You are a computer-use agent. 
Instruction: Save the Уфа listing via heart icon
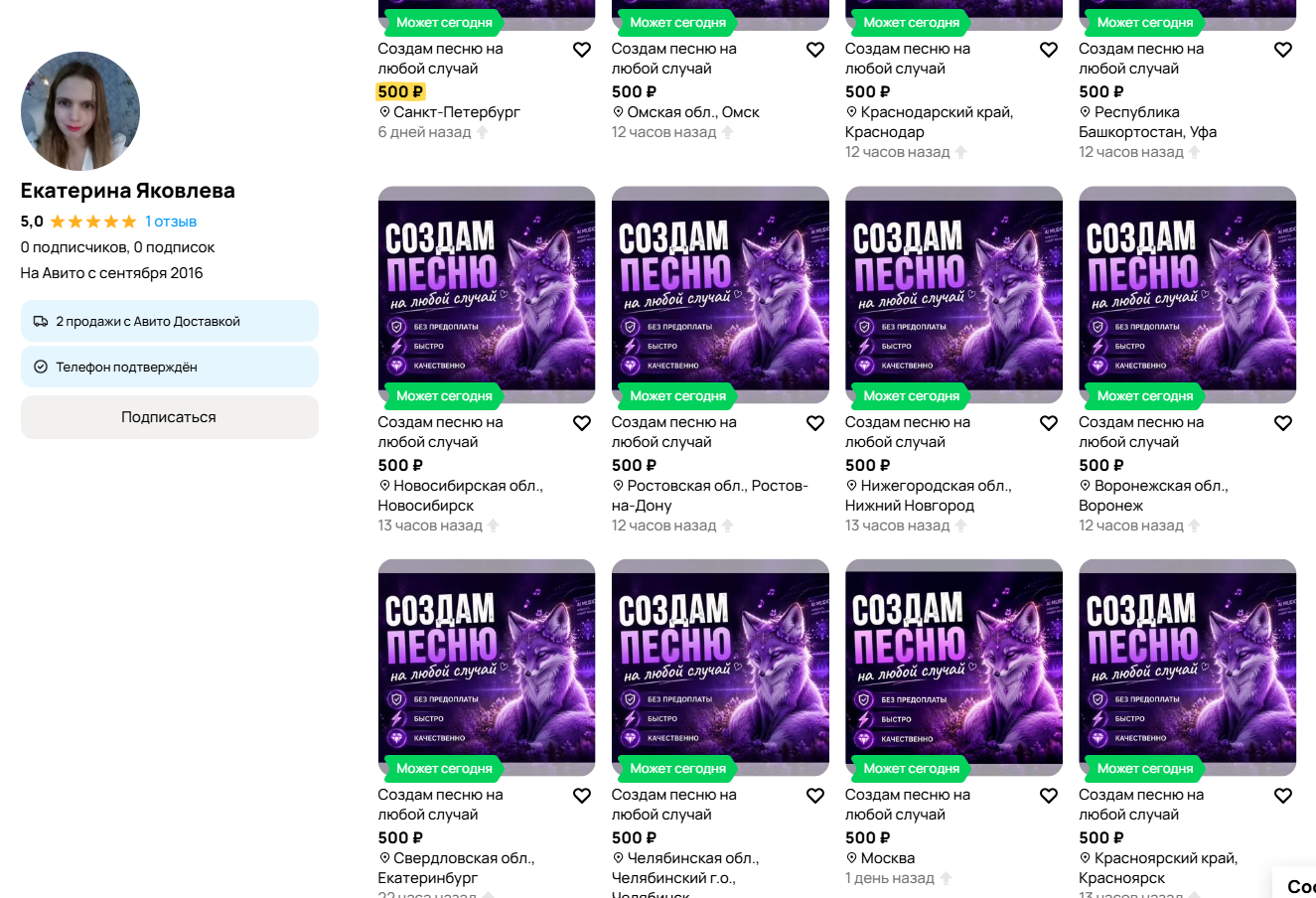[x=1283, y=50]
